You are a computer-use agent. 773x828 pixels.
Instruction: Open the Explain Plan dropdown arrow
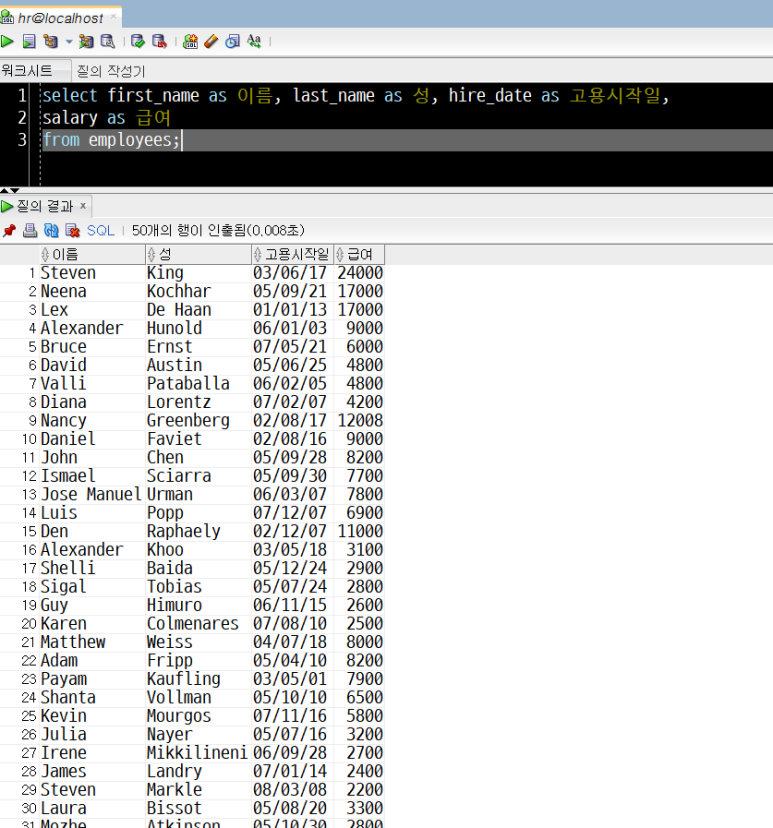click(69, 41)
